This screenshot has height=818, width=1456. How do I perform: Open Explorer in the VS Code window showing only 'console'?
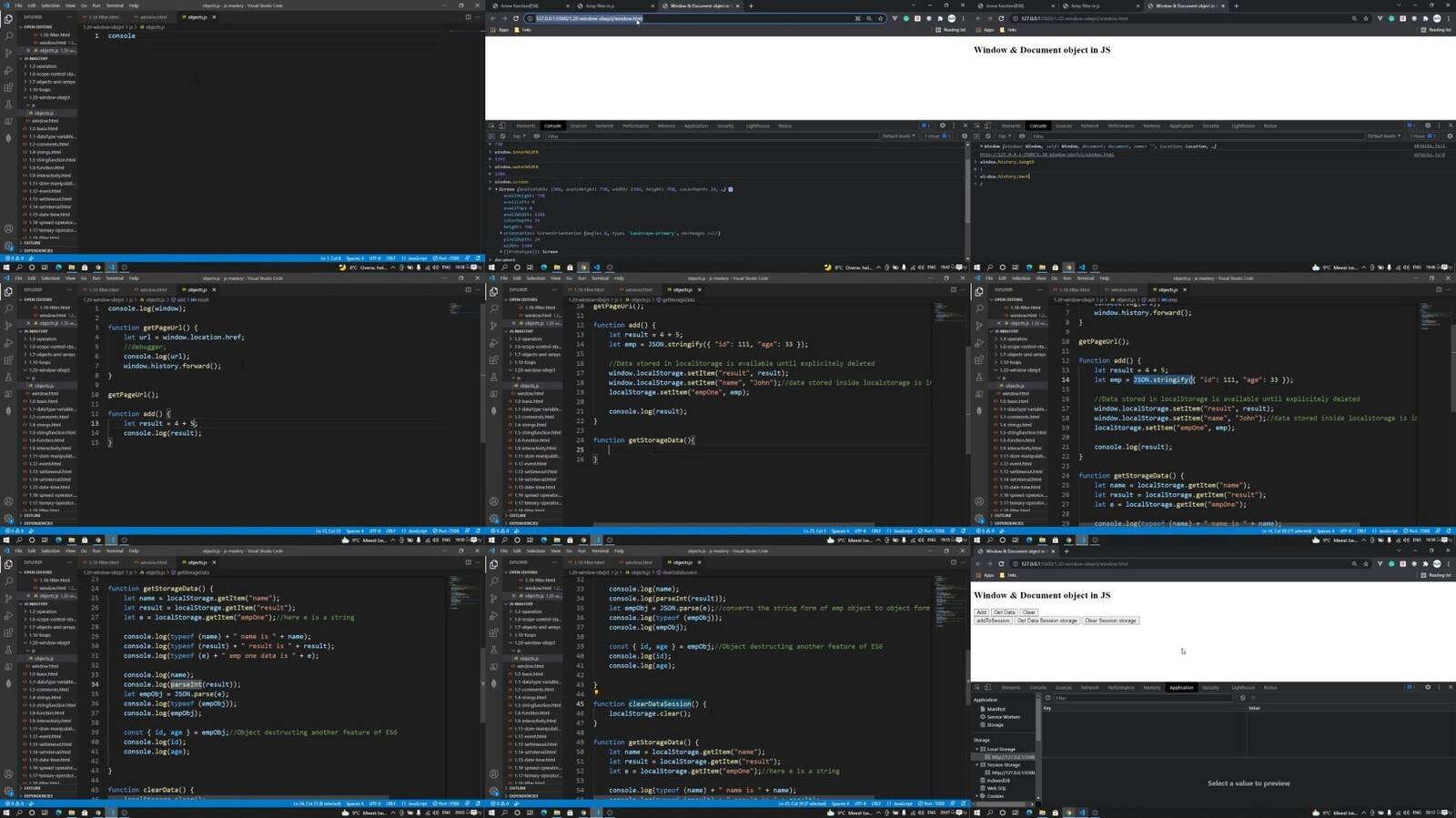tap(8, 19)
